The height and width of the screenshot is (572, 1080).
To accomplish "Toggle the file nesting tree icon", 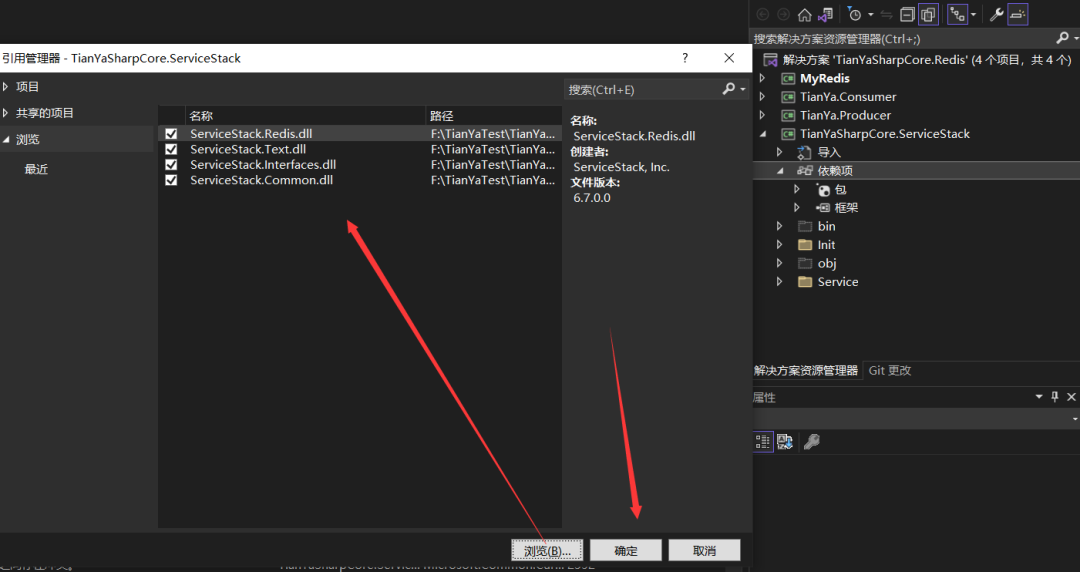I will [957, 14].
